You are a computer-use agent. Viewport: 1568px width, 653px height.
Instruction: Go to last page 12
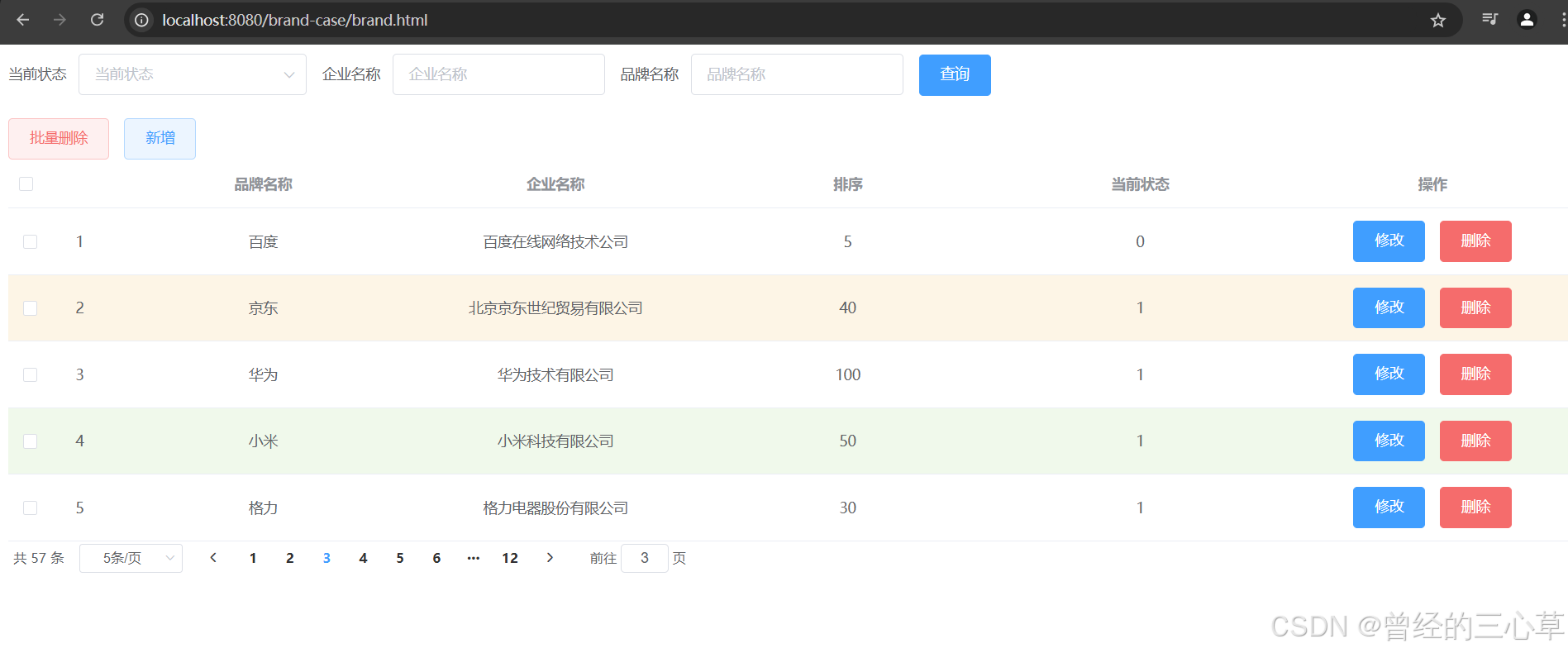coord(510,558)
